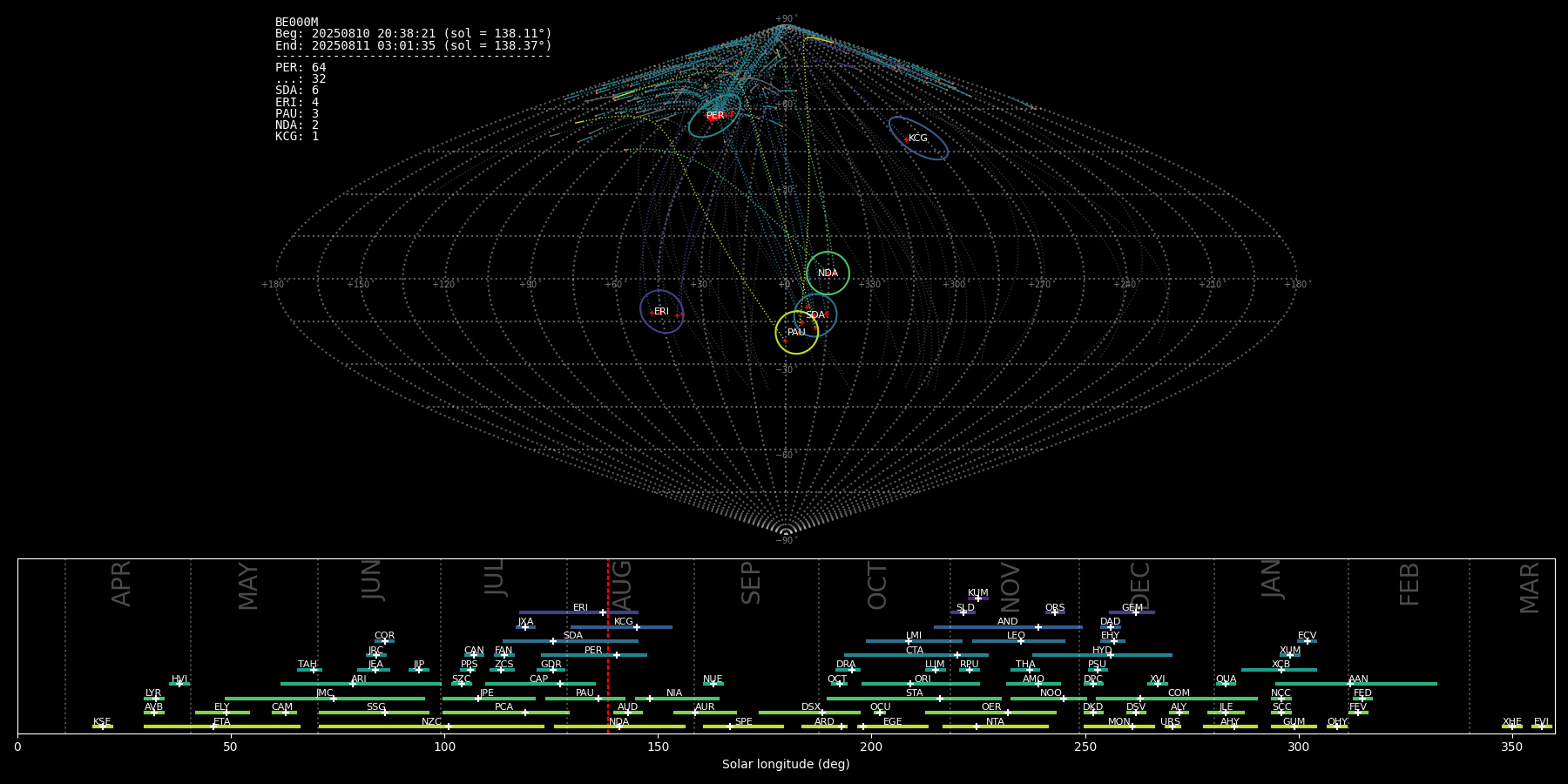1568x784 pixels.
Task: Click the station ID text 'BE000M'
Action: tap(296, 23)
